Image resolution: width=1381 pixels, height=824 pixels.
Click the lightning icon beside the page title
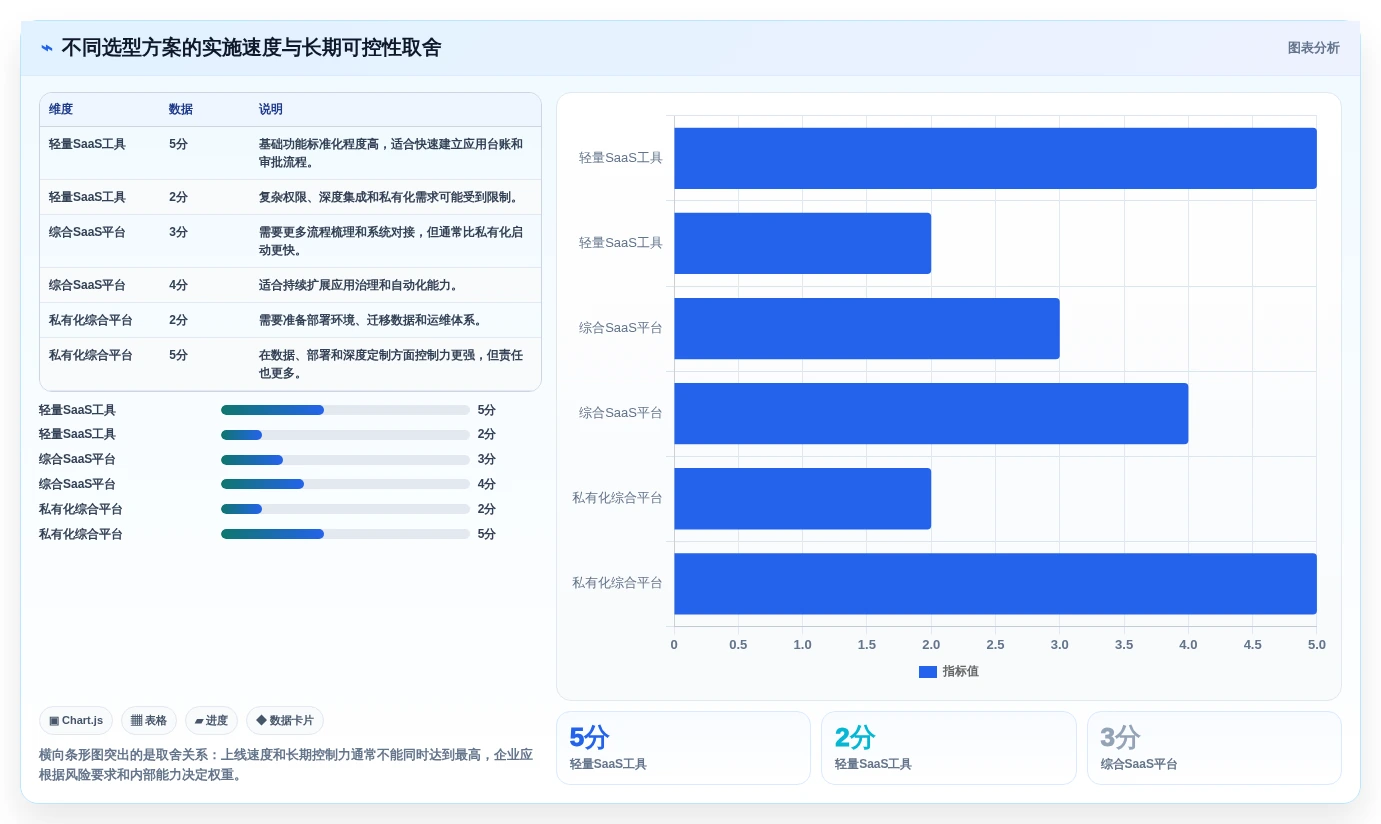click(47, 48)
